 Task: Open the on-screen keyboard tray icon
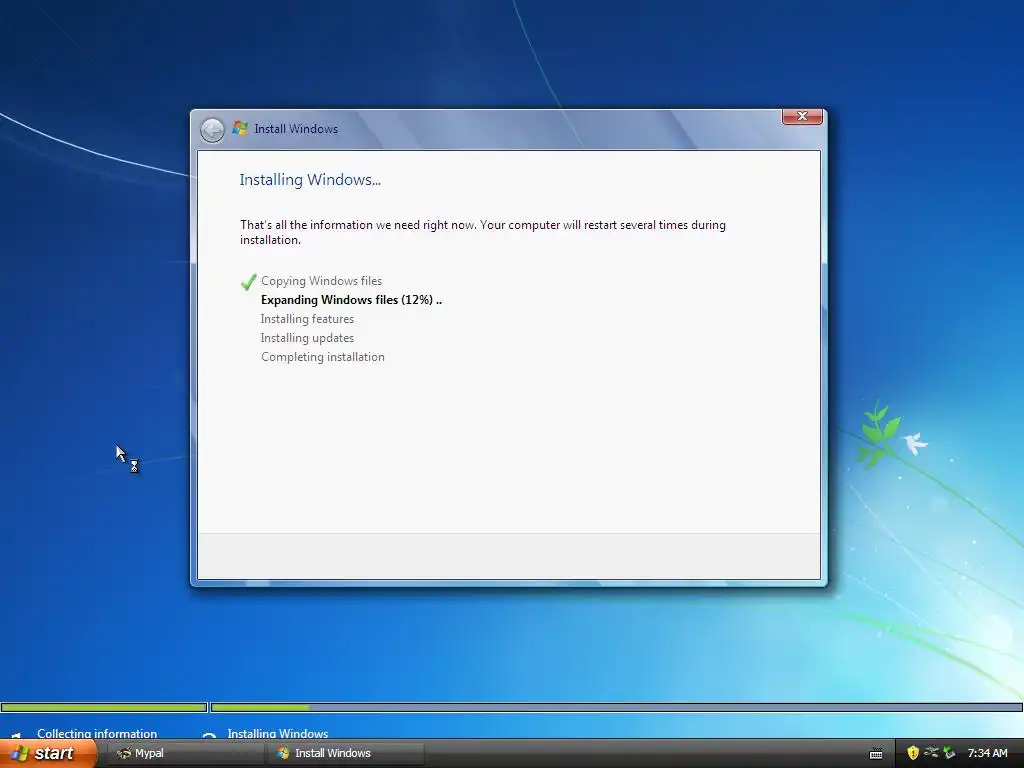click(x=876, y=754)
